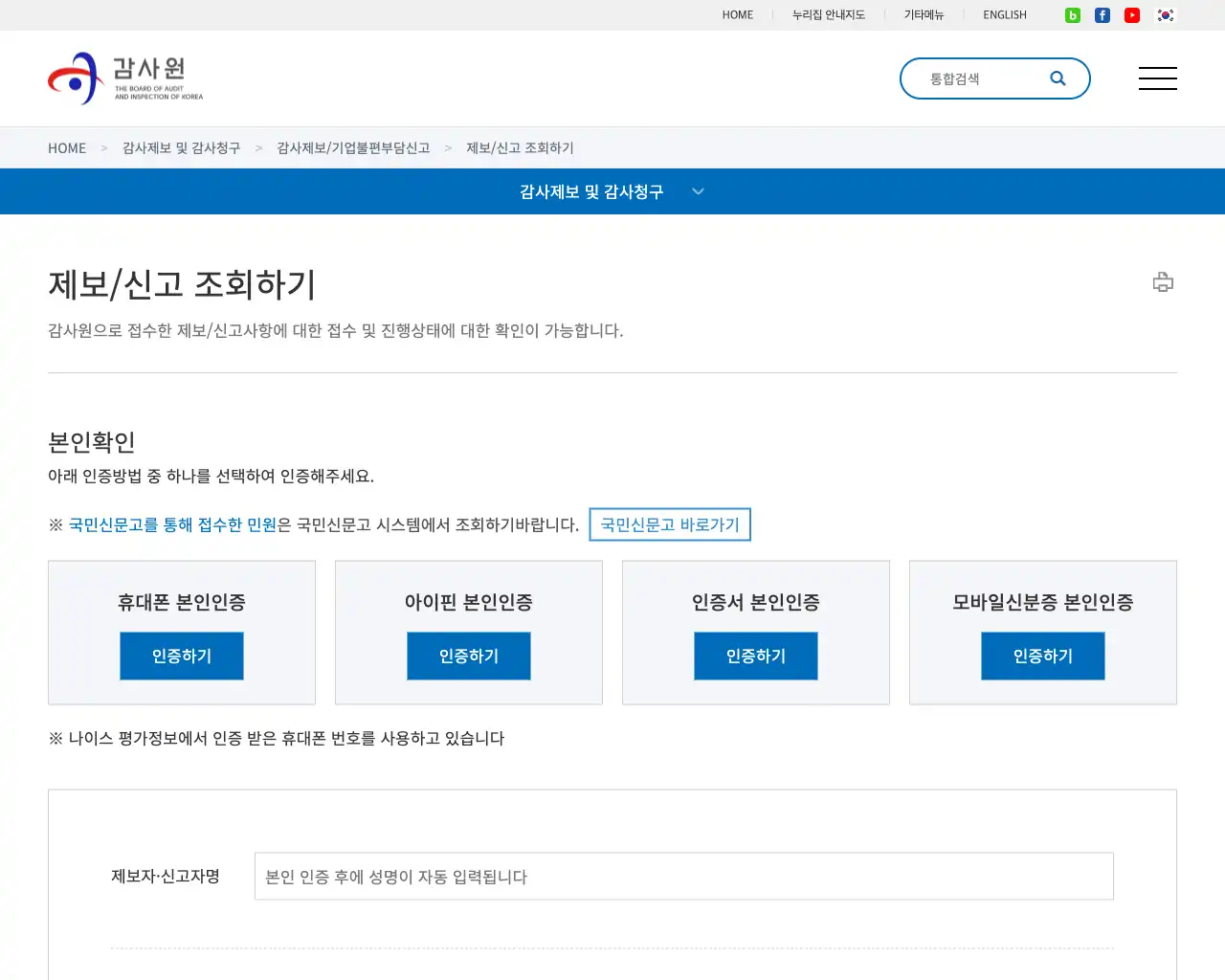The image size is (1225, 980).
Task: Go to the 감사원 logo home
Action: (125, 78)
